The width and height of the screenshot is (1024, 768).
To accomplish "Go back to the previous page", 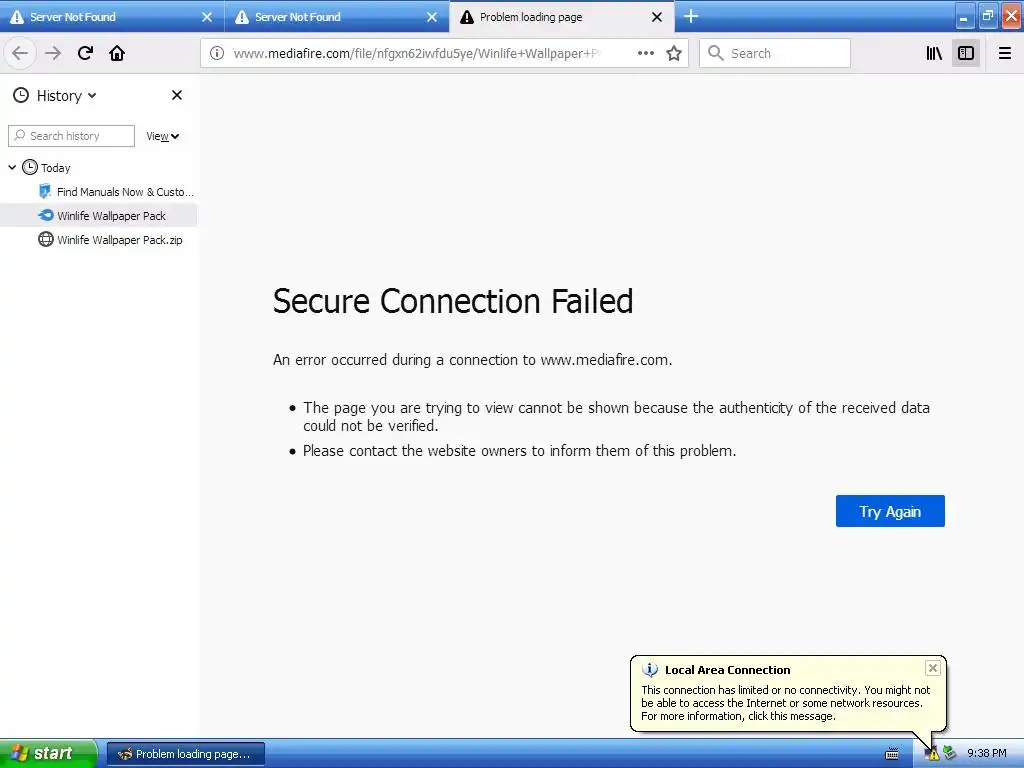I will click(x=20, y=53).
